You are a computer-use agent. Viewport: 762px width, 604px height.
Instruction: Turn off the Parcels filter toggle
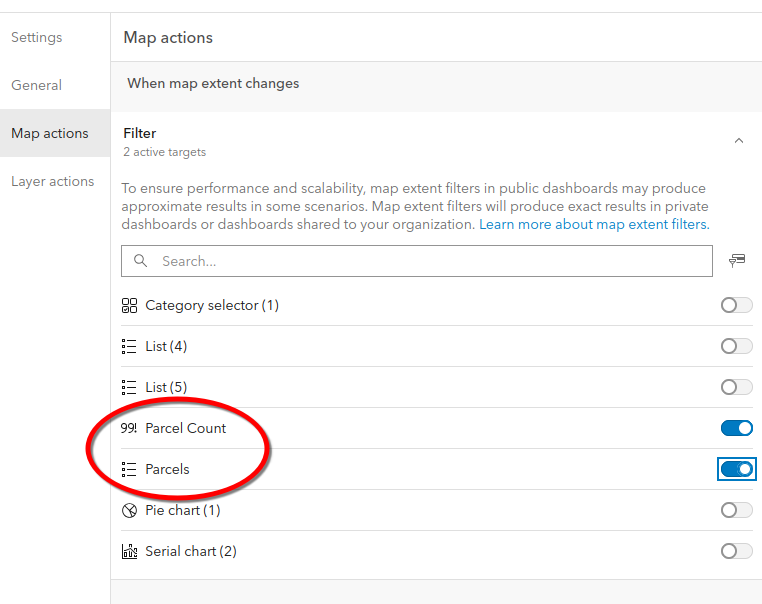[x=736, y=469]
